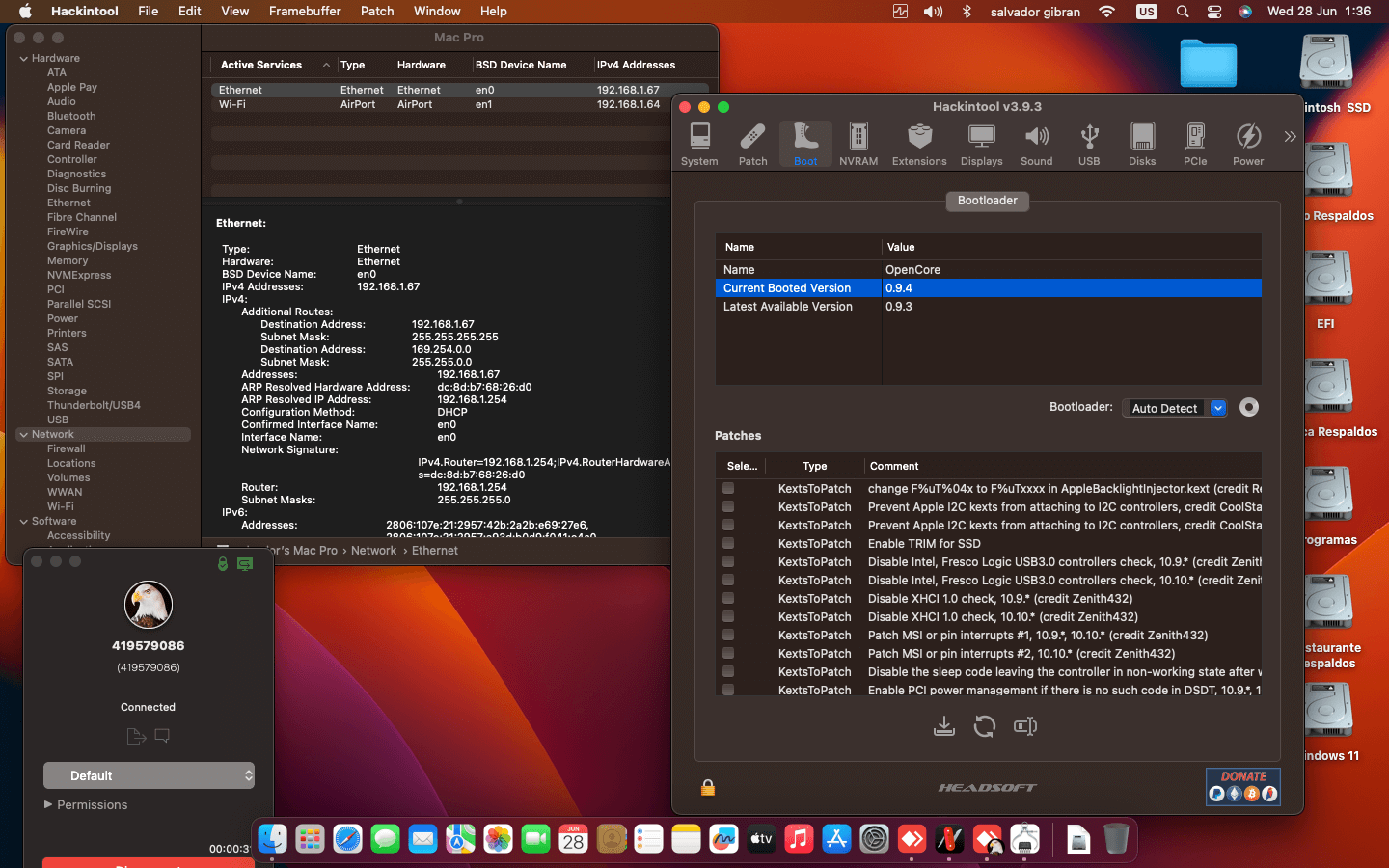1389x868 pixels.
Task: Open the Extensions section in Hackintool
Action: coord(919,145)
